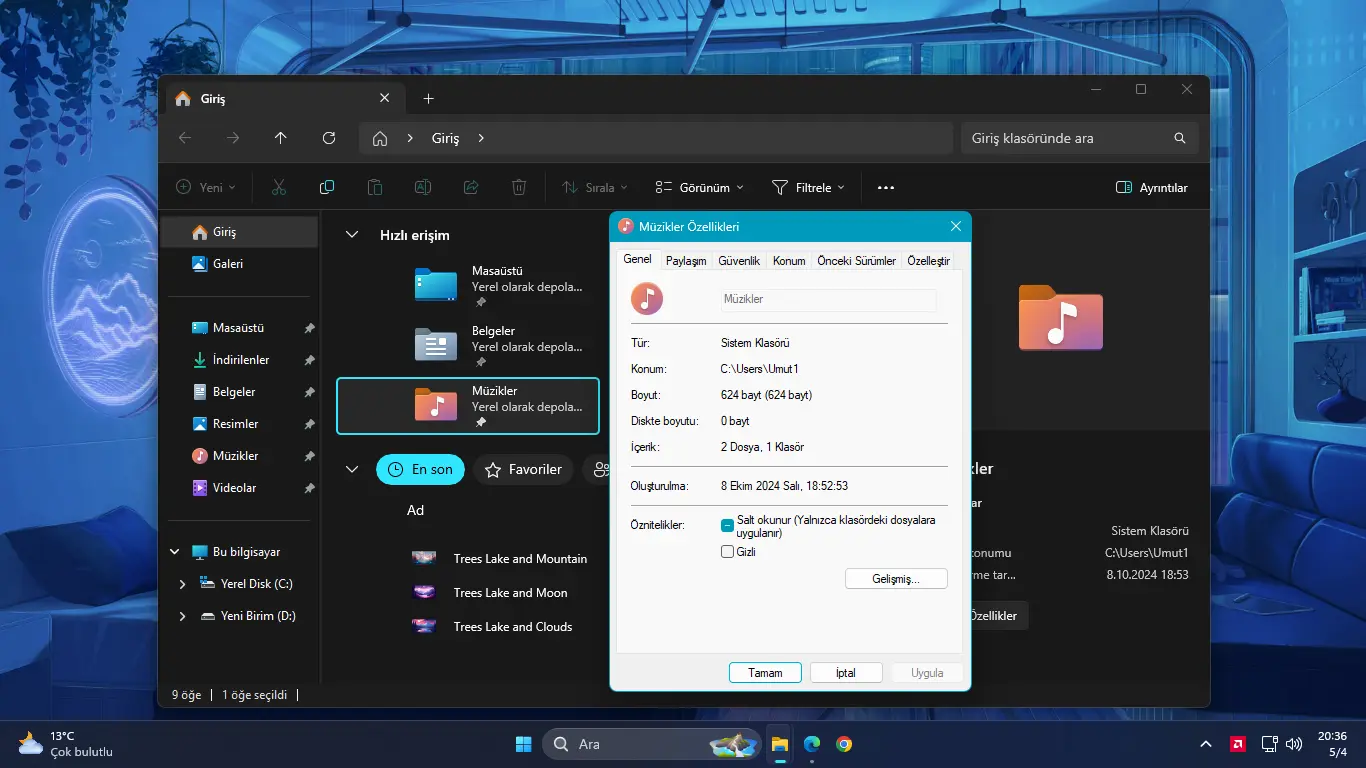Expand Yerel Disk (C:) in the sidebar
Screen dimensions: 1366x768
pyautogui.click(x=182, y=584)
